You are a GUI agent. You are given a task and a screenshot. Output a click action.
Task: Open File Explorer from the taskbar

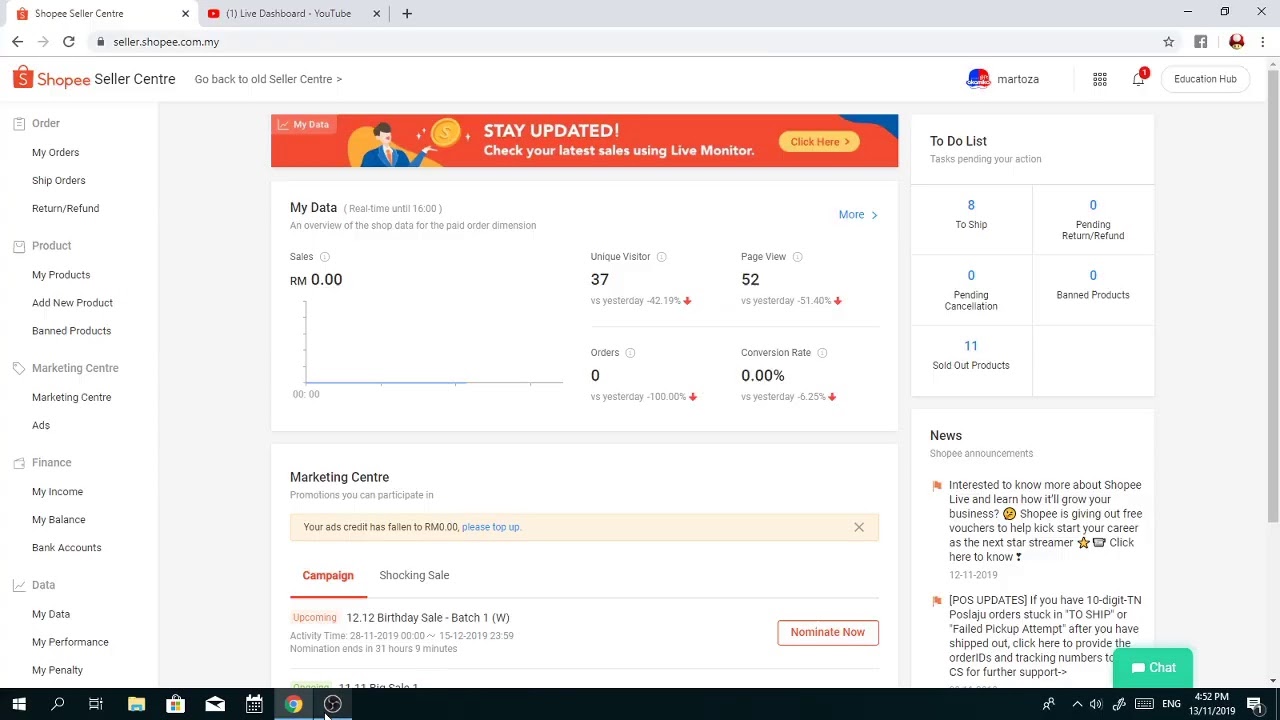point(136,704)
